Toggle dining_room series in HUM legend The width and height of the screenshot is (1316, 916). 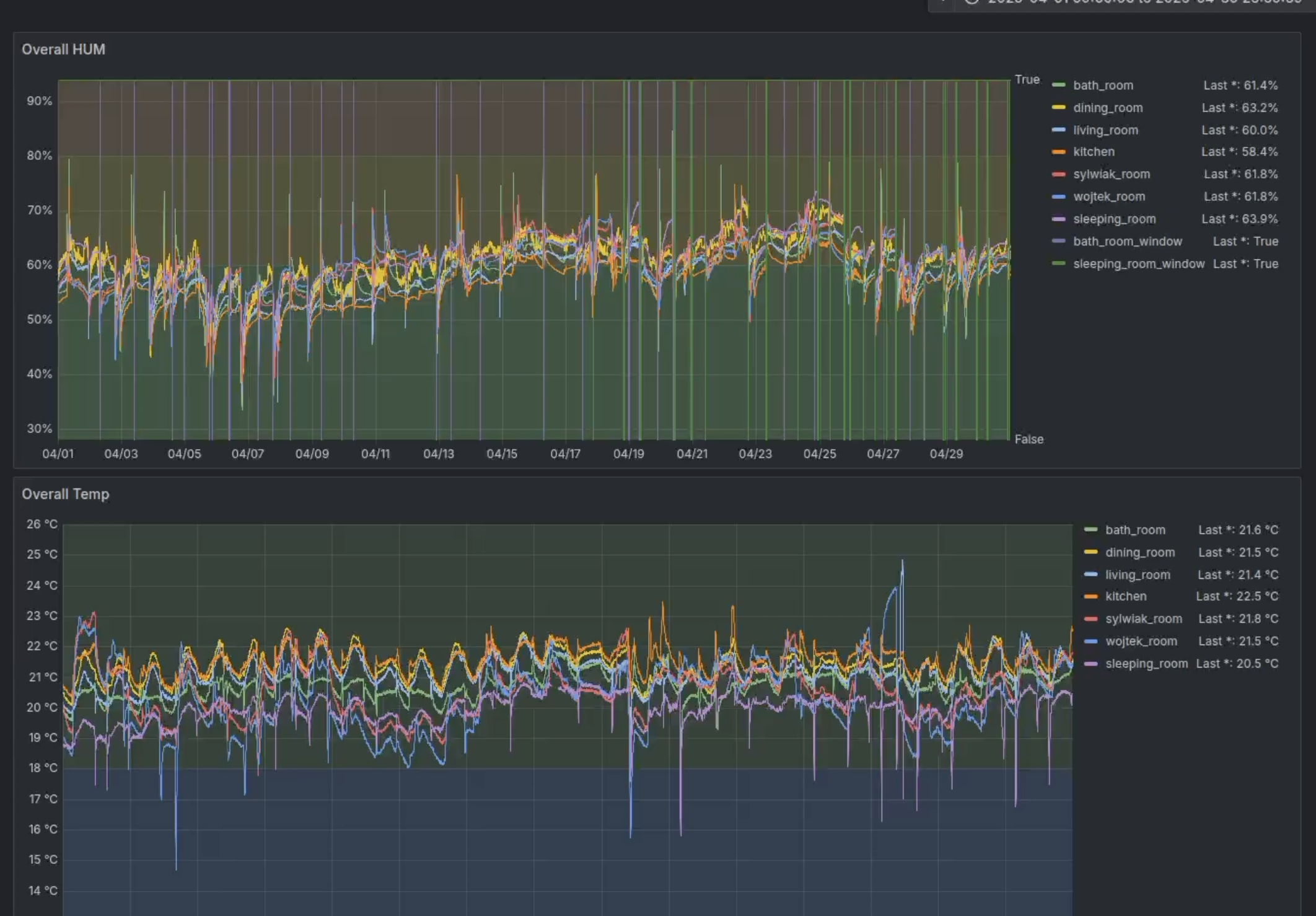(1107, 108)
